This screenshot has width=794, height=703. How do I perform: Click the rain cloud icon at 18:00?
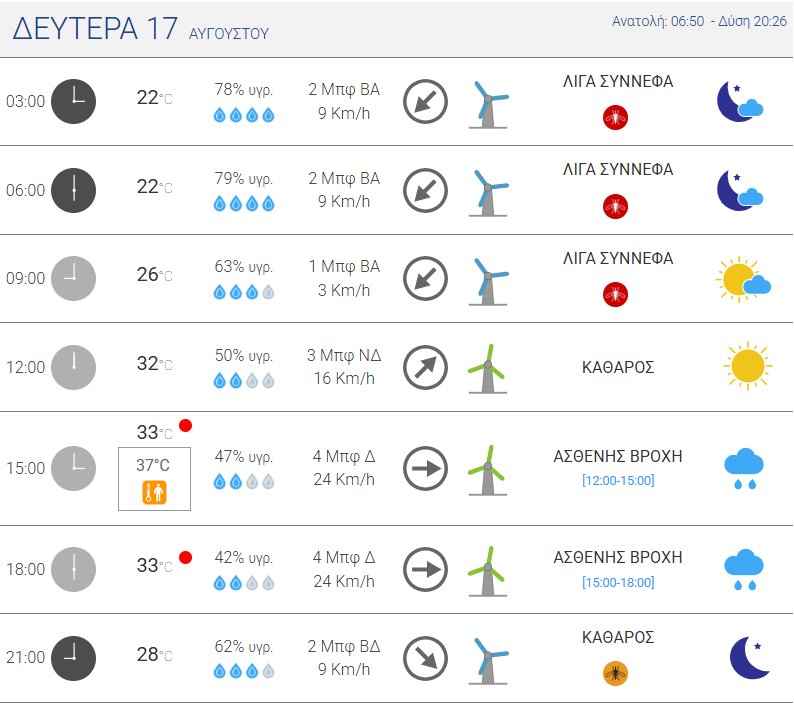(743, 569)
